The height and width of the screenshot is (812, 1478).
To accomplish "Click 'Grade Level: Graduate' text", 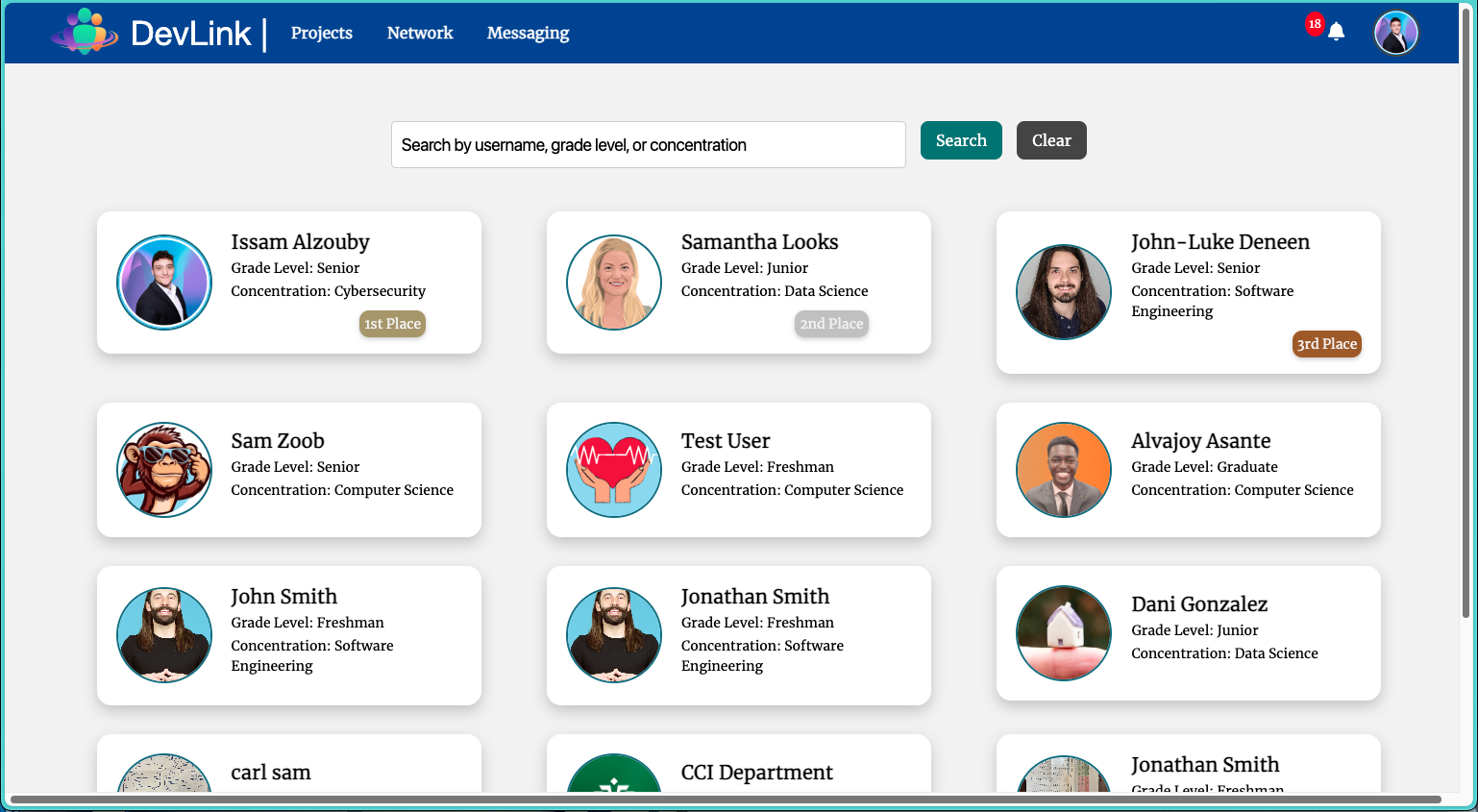I will pos(1204,467).
